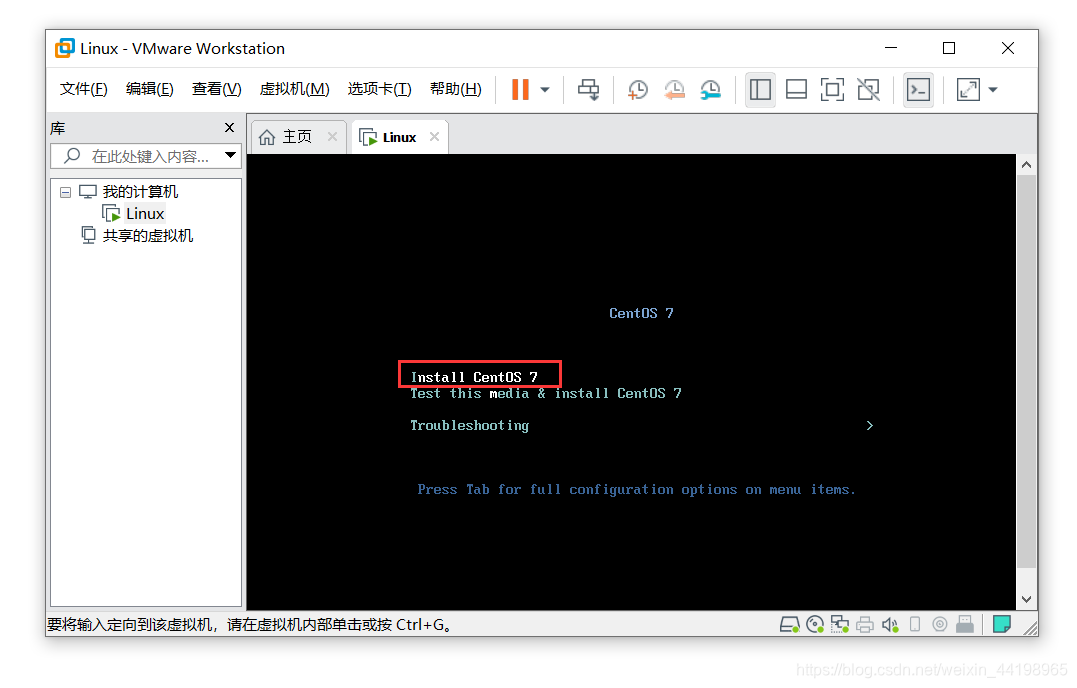Select the Troubleshooting boot entry

point(470,426)
